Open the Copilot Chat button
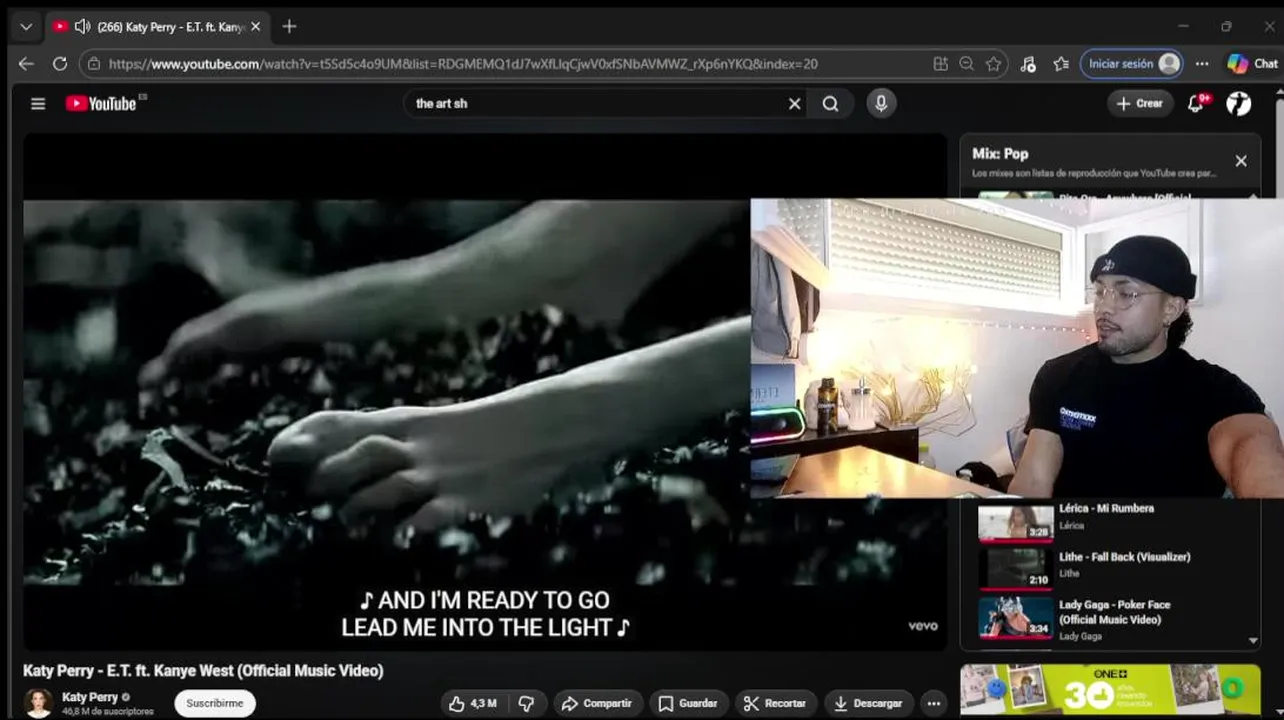The image size is (1284, 720). (1253, 63)
